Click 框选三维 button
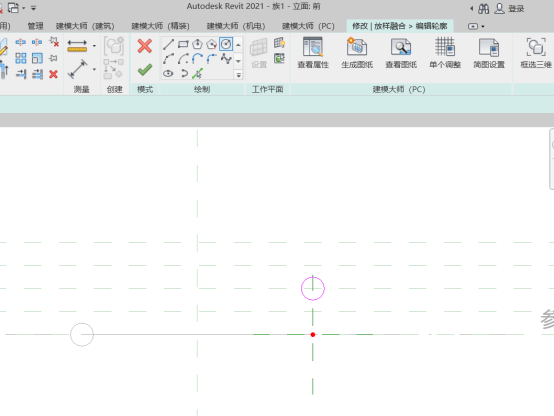The width and height of the screenshot is (554, 416). pyautogui.click(x=536, y=53)
